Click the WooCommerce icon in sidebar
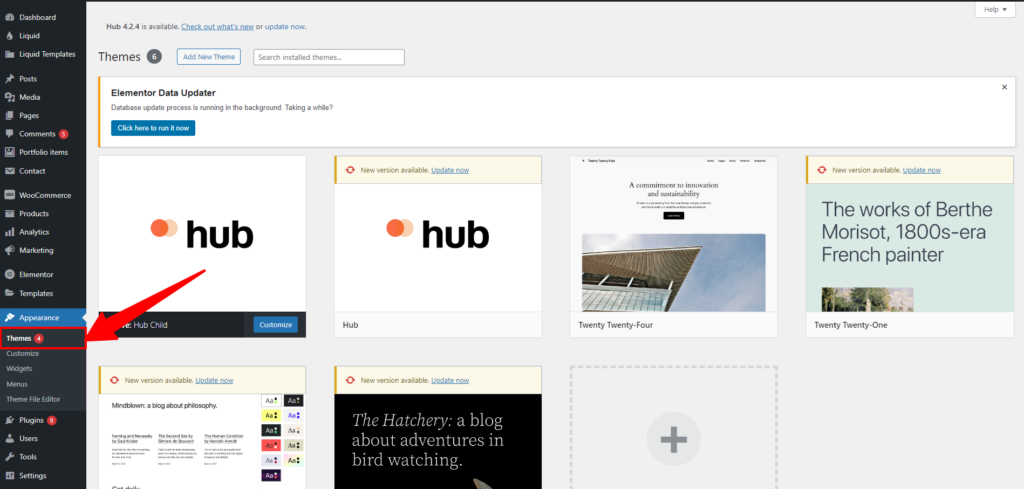 pos(9,195)
